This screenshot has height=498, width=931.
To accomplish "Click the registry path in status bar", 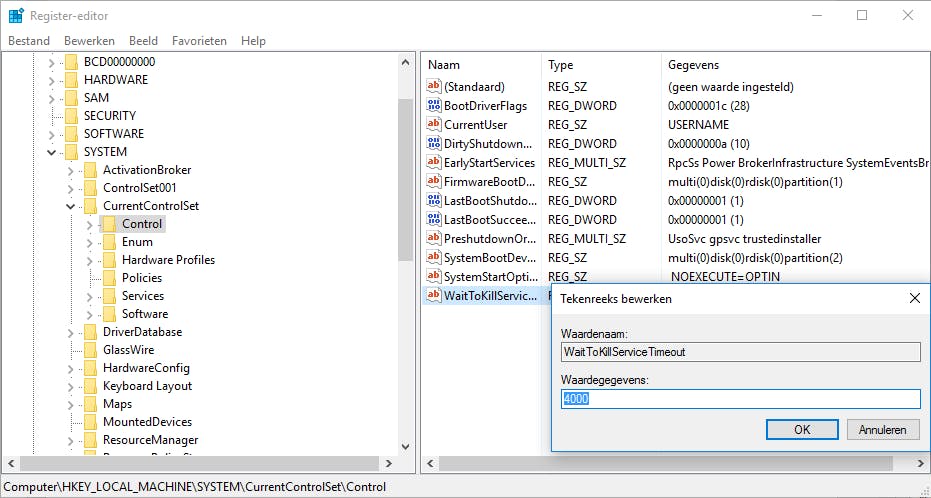I will 195,487.
